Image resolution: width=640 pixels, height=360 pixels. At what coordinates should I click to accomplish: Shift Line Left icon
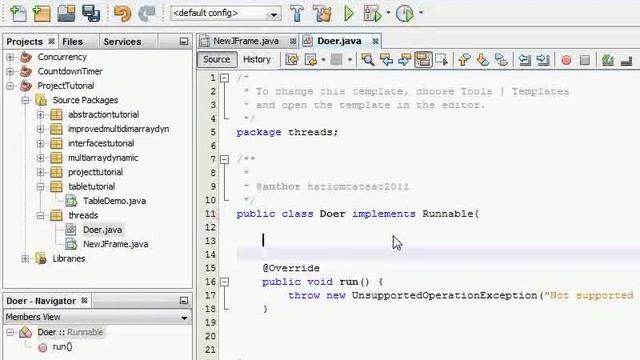pos(524,60)
